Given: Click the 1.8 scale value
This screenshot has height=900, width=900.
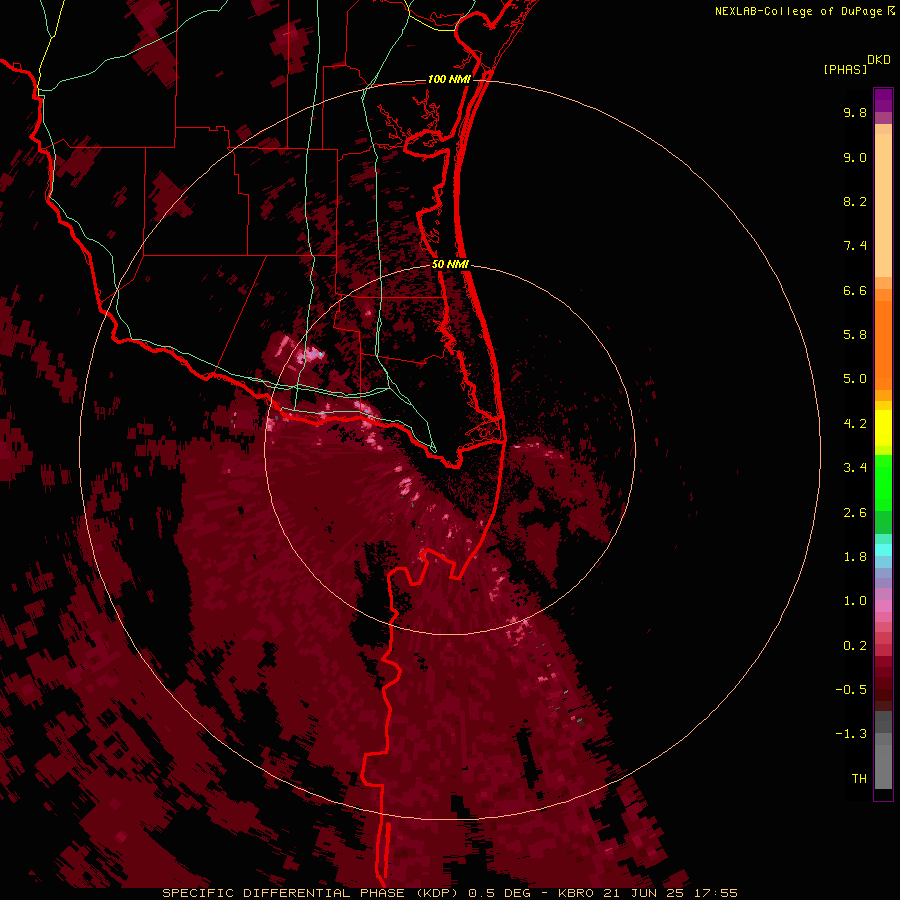Looking at the screenshot, I should pyautogui.click(x=855, y=557).
